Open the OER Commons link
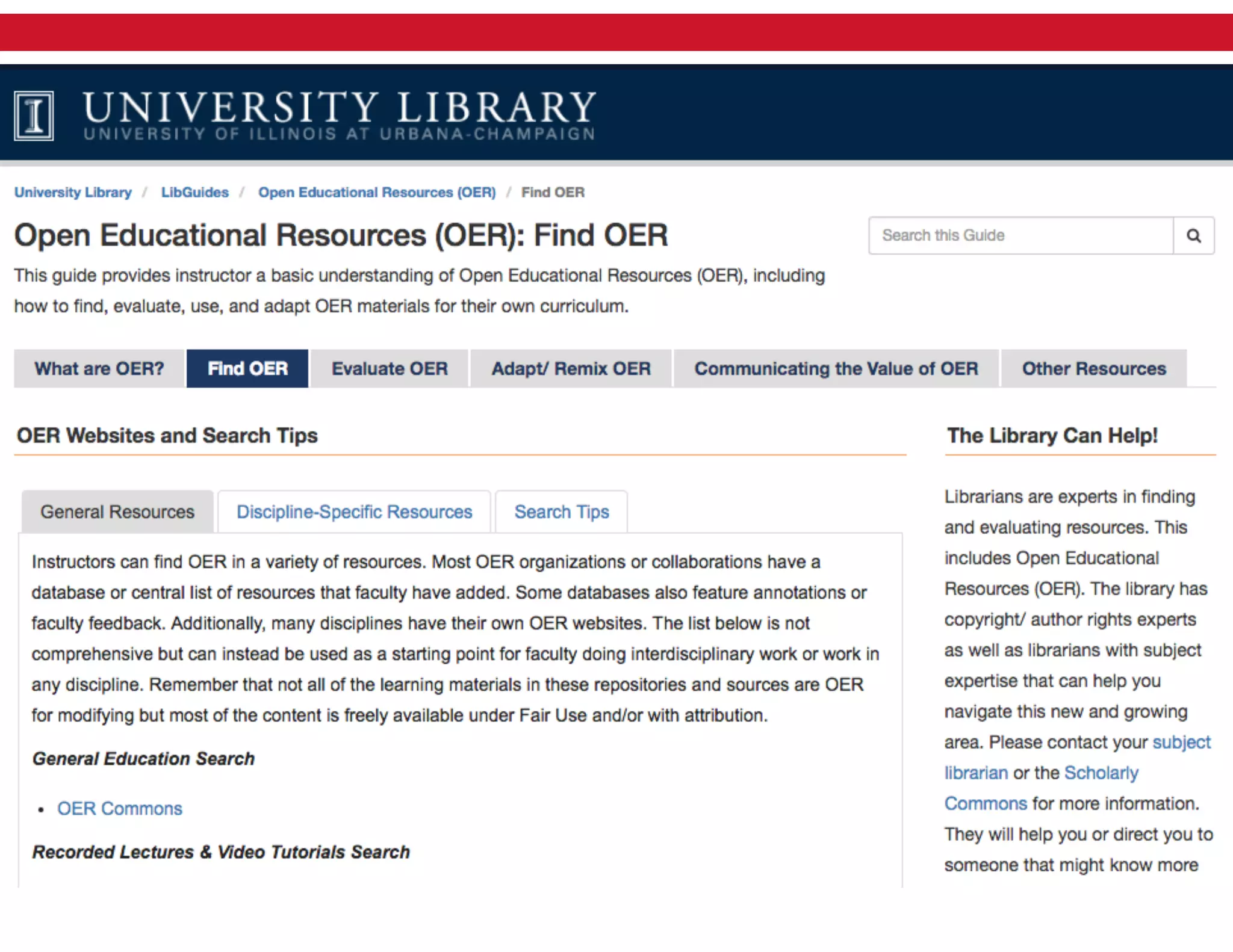The height and width of the screenshot is (952, 1233). click(x=120, y=808)
